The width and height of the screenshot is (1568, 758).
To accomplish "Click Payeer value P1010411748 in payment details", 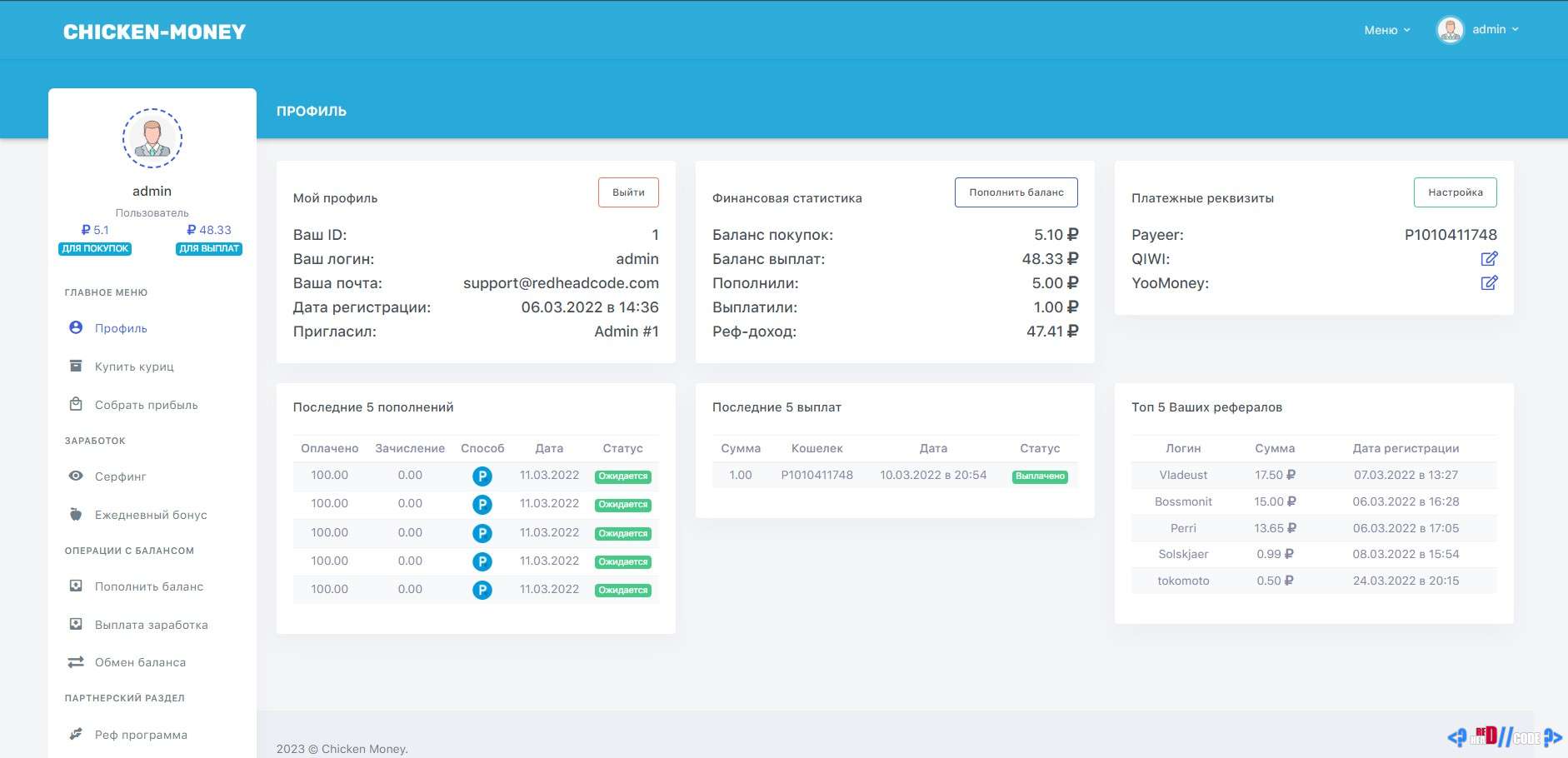I will [x=1451, y=235].
